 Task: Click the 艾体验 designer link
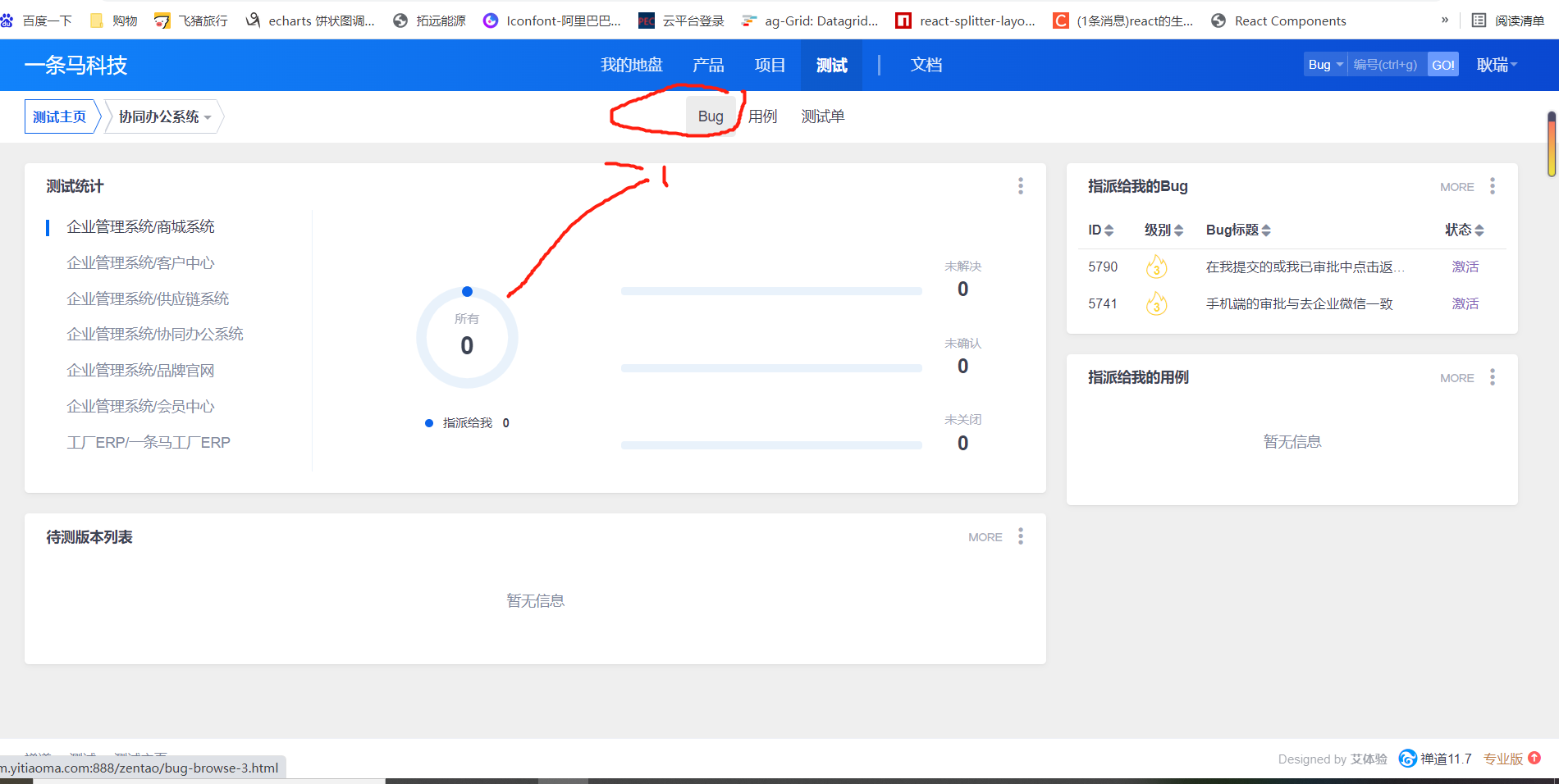(x=1369, y=759)
